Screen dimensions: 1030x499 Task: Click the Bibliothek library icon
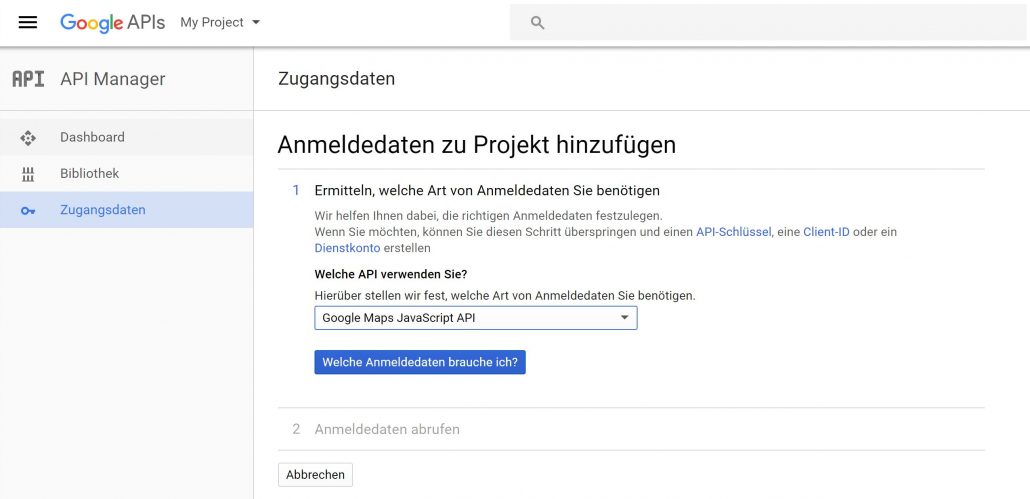point(28,174)
